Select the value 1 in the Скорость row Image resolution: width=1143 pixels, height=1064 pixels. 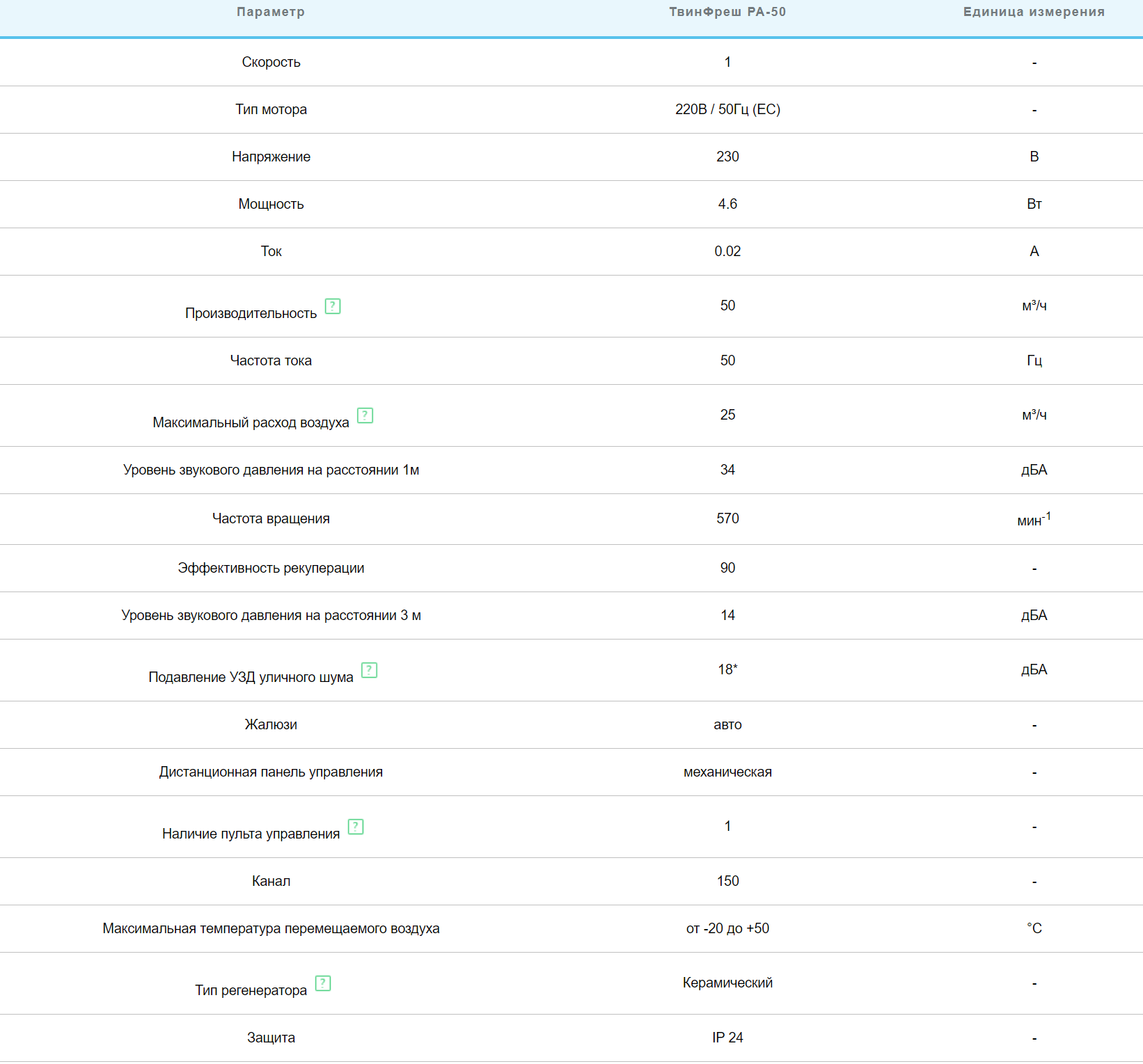(727, 62)
